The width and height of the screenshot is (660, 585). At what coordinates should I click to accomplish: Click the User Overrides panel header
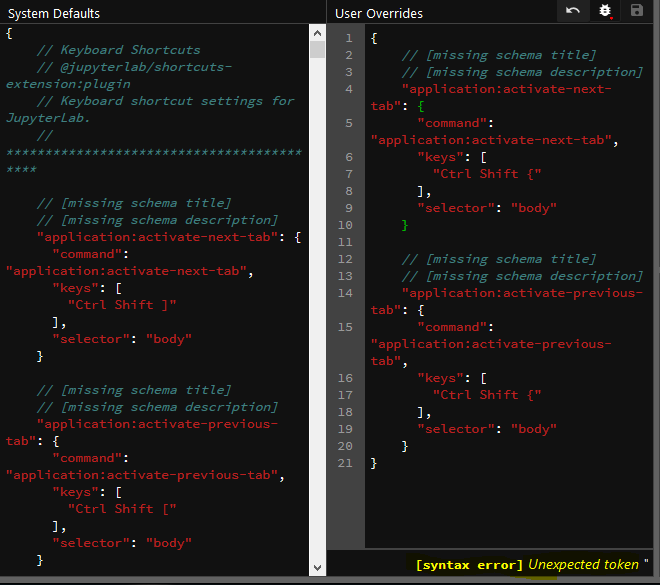coord(379,13)
